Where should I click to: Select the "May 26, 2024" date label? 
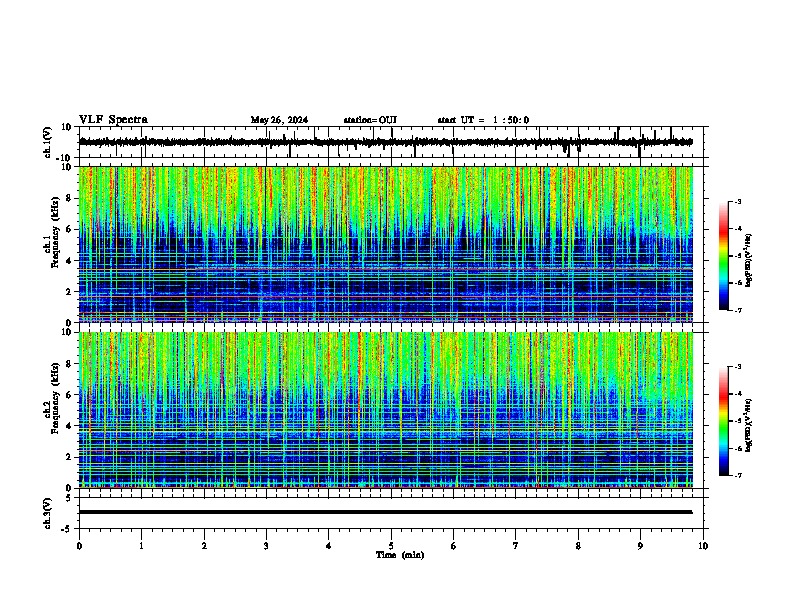(x=279, y=120)
